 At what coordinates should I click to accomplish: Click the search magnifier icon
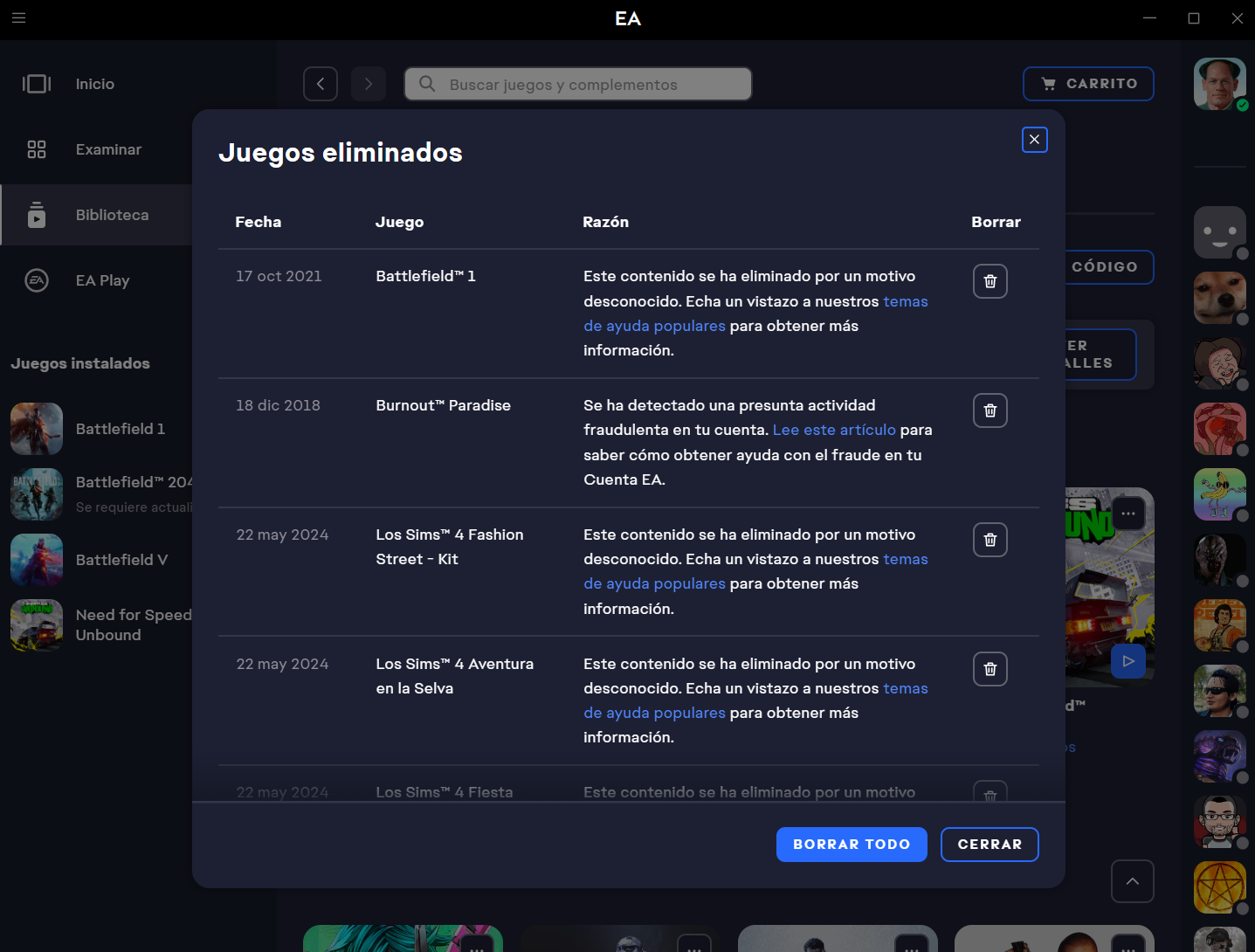point(427,84)
